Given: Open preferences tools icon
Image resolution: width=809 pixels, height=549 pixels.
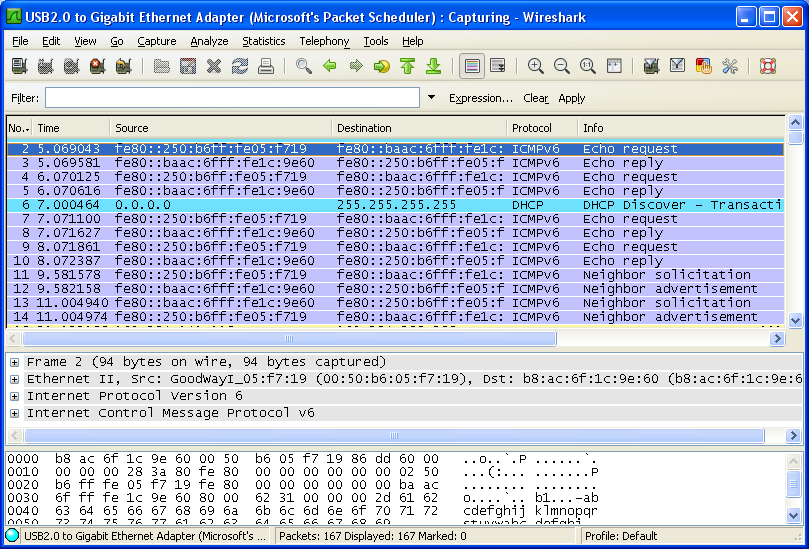Looking at the screenshot, I should click(x=730, y=66).
